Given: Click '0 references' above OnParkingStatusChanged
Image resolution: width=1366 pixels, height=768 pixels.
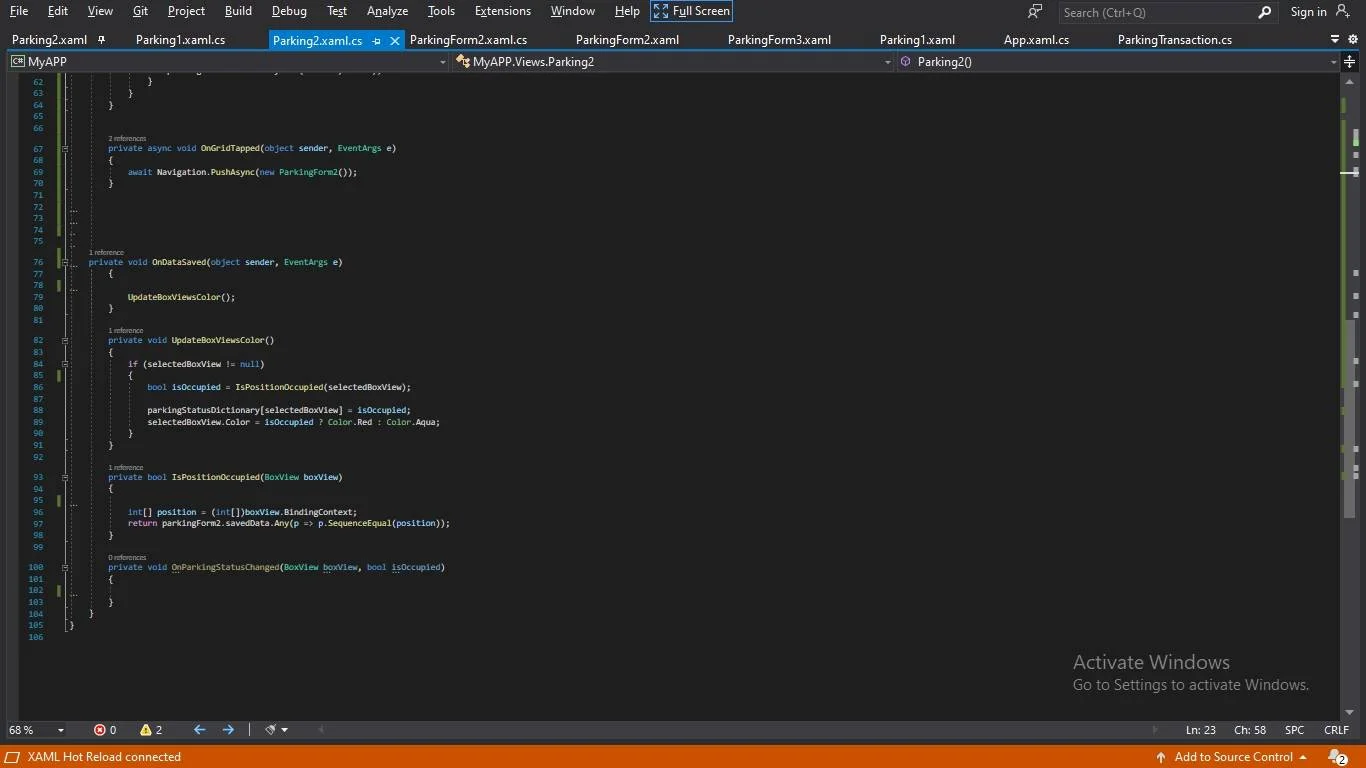Looking at the screenshot, I should pos(127,558).
